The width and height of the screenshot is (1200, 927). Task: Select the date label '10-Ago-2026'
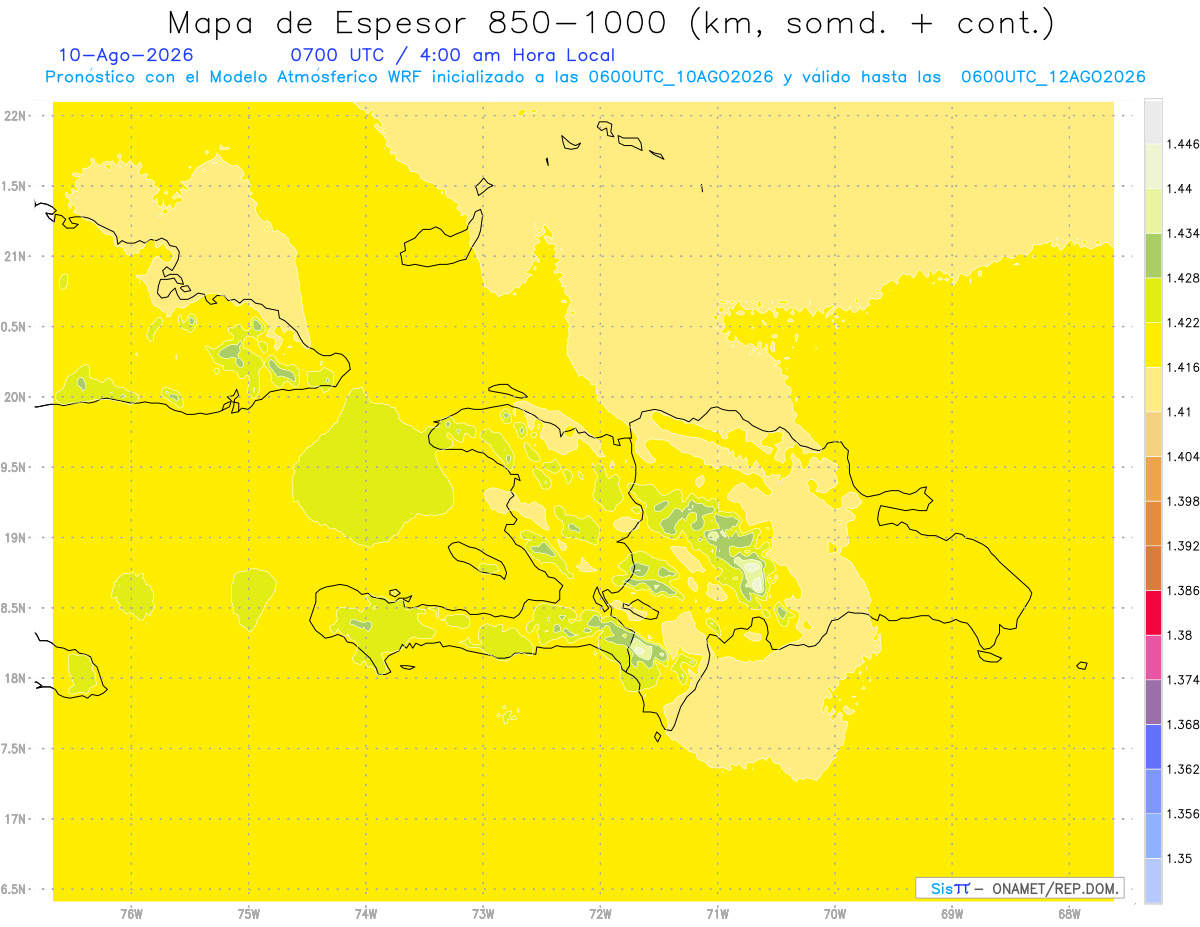[x=126, y=55]
